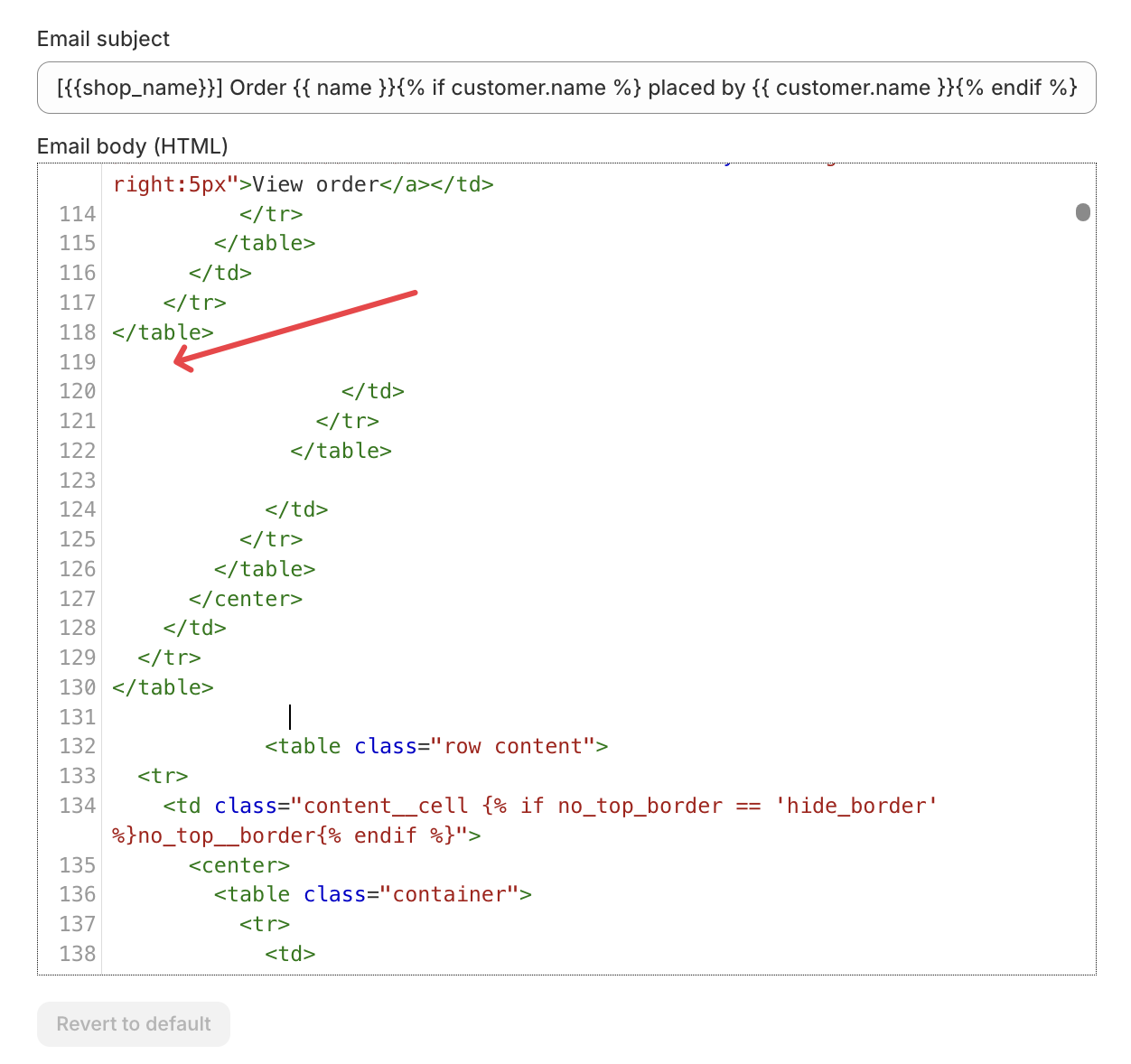Click the "content__cell" text on line 134
The width and height of the screenshot is (1131, 1064).
386,806
